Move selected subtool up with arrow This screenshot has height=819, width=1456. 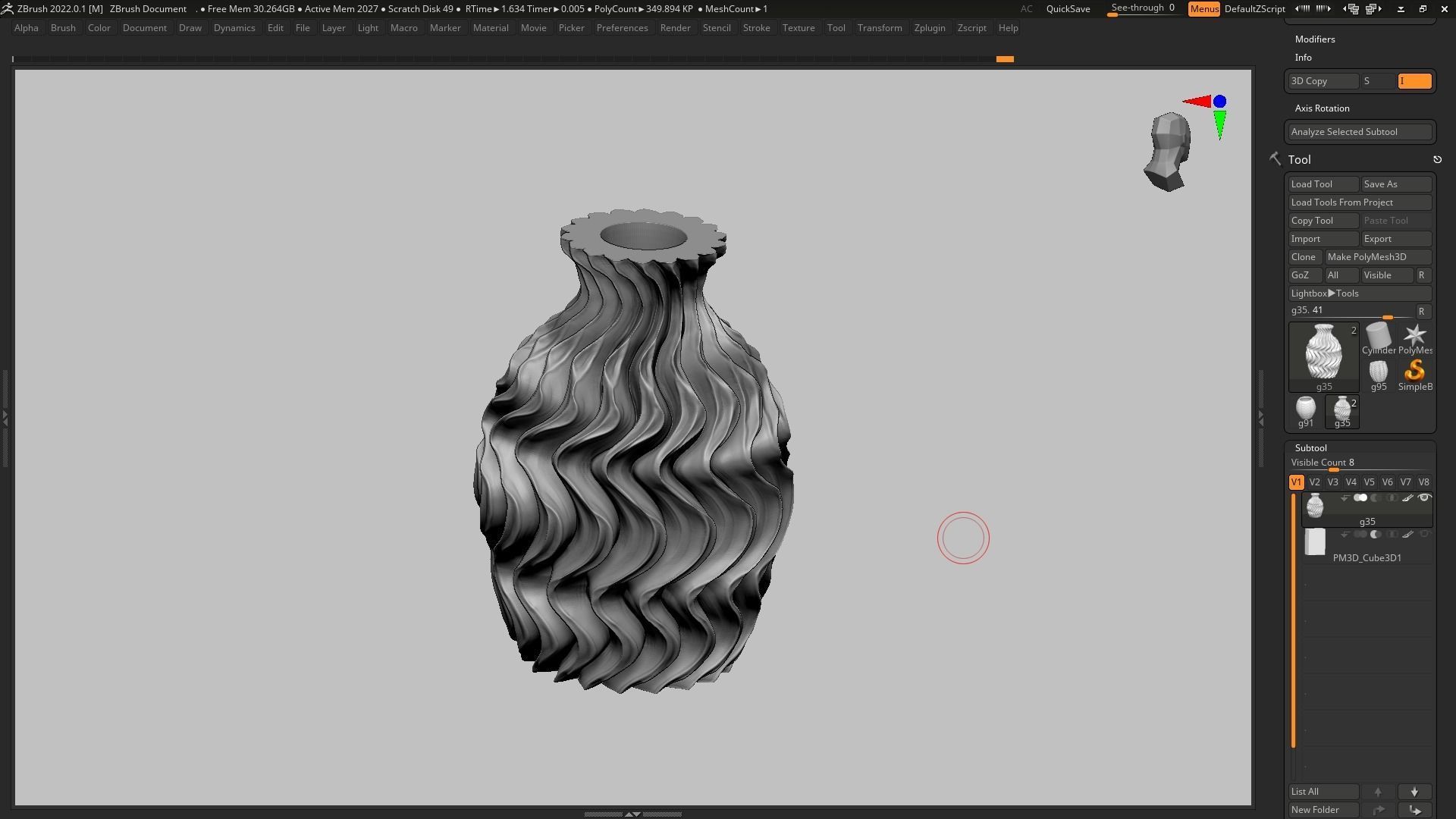pyautogui.click(x=1378, y=792)
